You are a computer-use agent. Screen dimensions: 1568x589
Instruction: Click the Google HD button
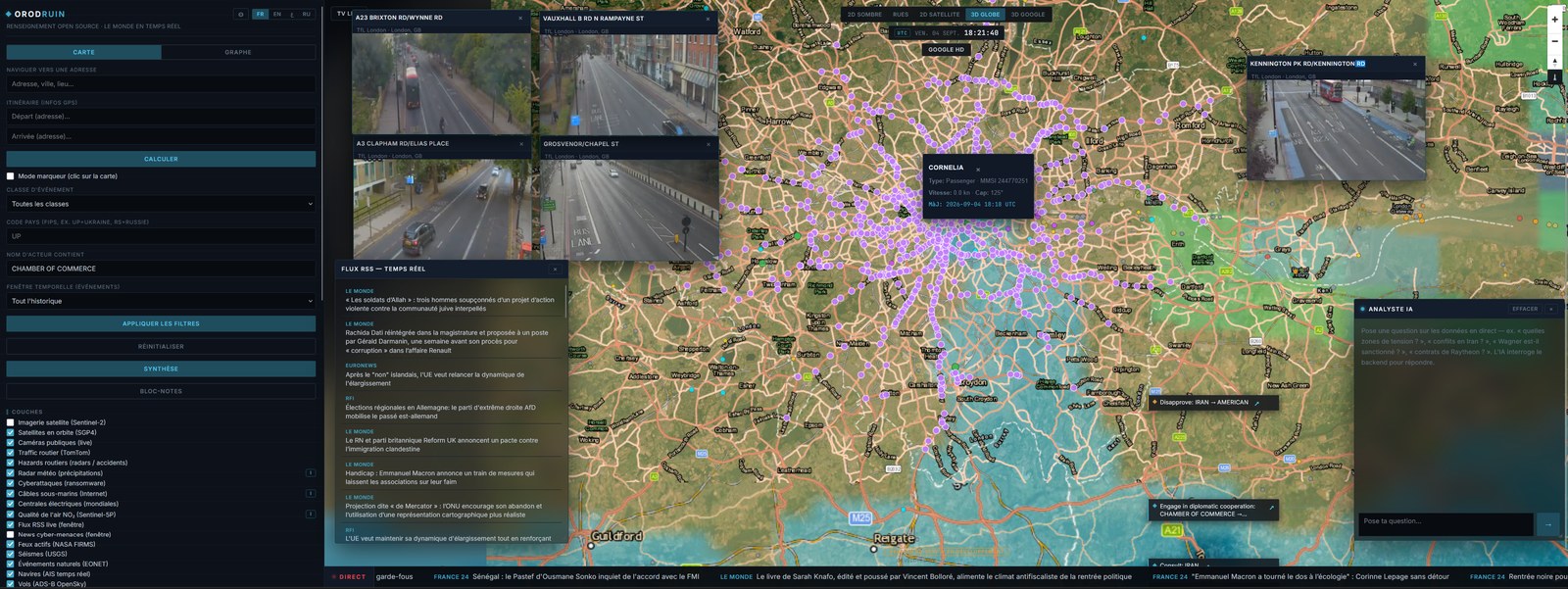946,49
